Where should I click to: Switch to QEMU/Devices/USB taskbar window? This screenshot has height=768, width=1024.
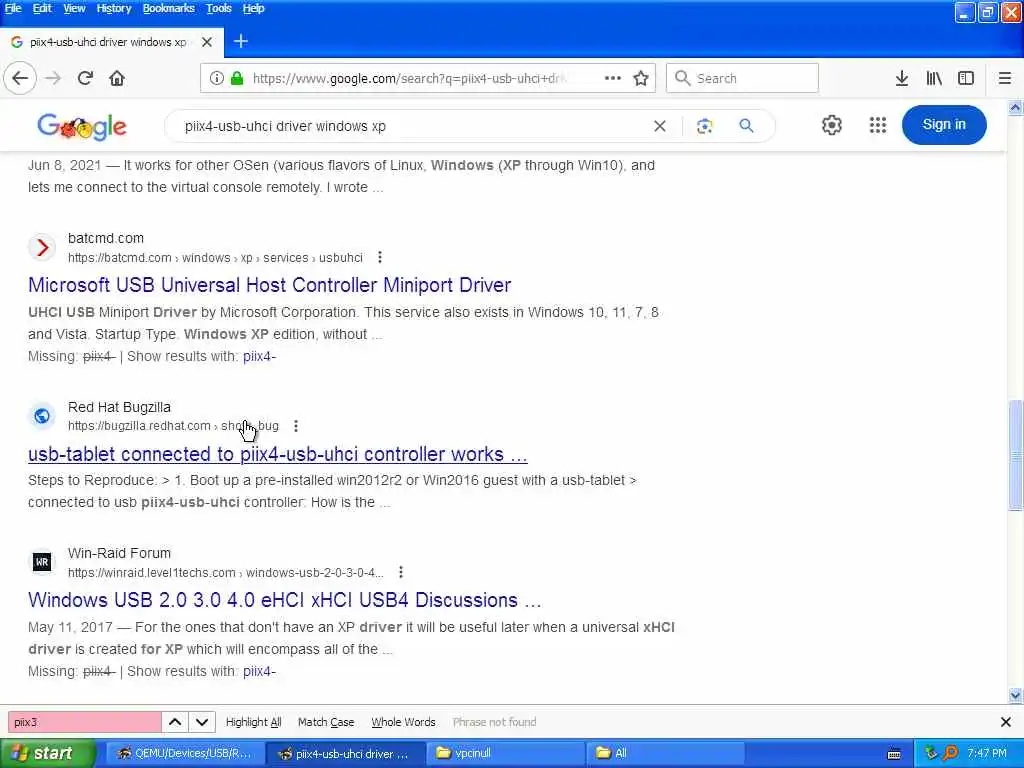pos(185,753)
